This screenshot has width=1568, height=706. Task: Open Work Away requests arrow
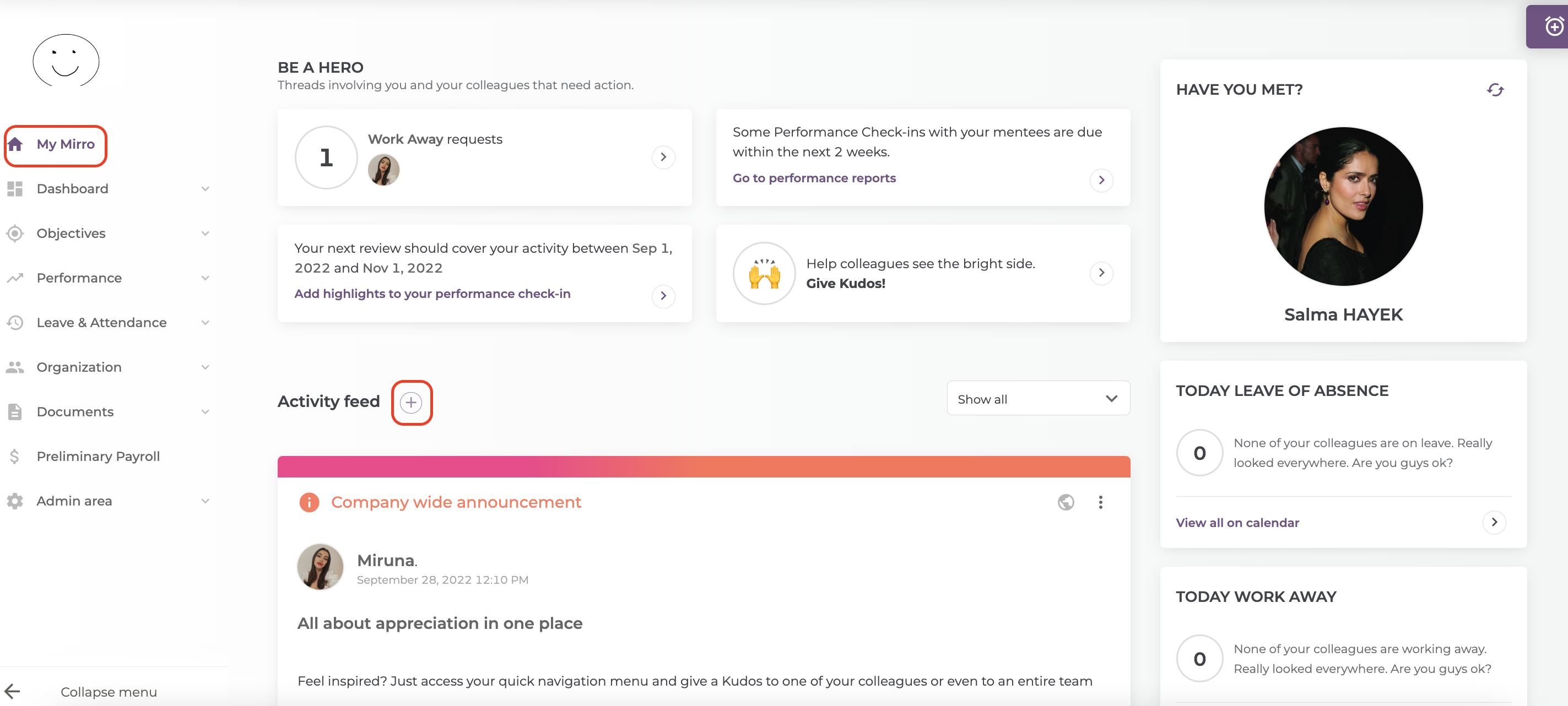[x=663, y=157]
